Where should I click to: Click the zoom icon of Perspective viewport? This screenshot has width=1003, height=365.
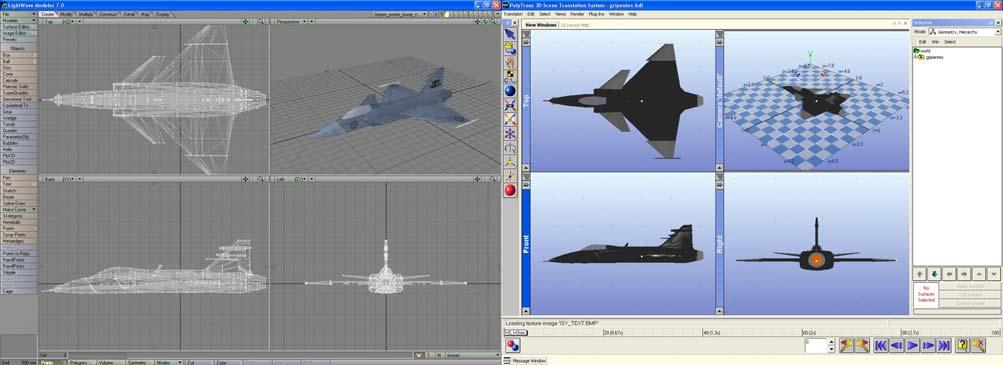coord(493,21)
